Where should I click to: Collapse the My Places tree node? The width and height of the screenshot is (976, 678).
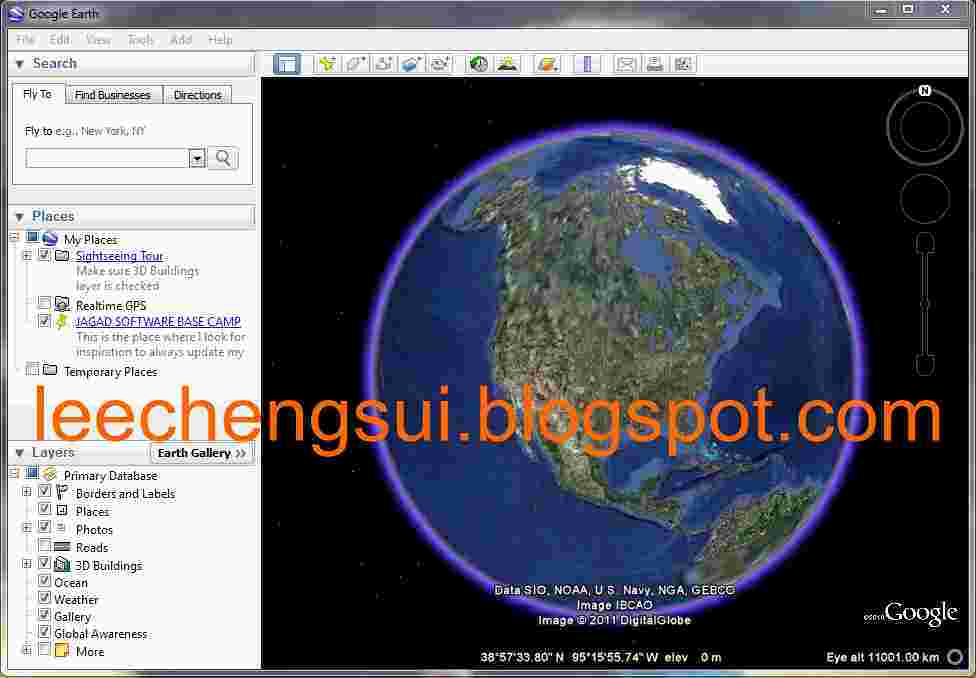click(15, 238)
